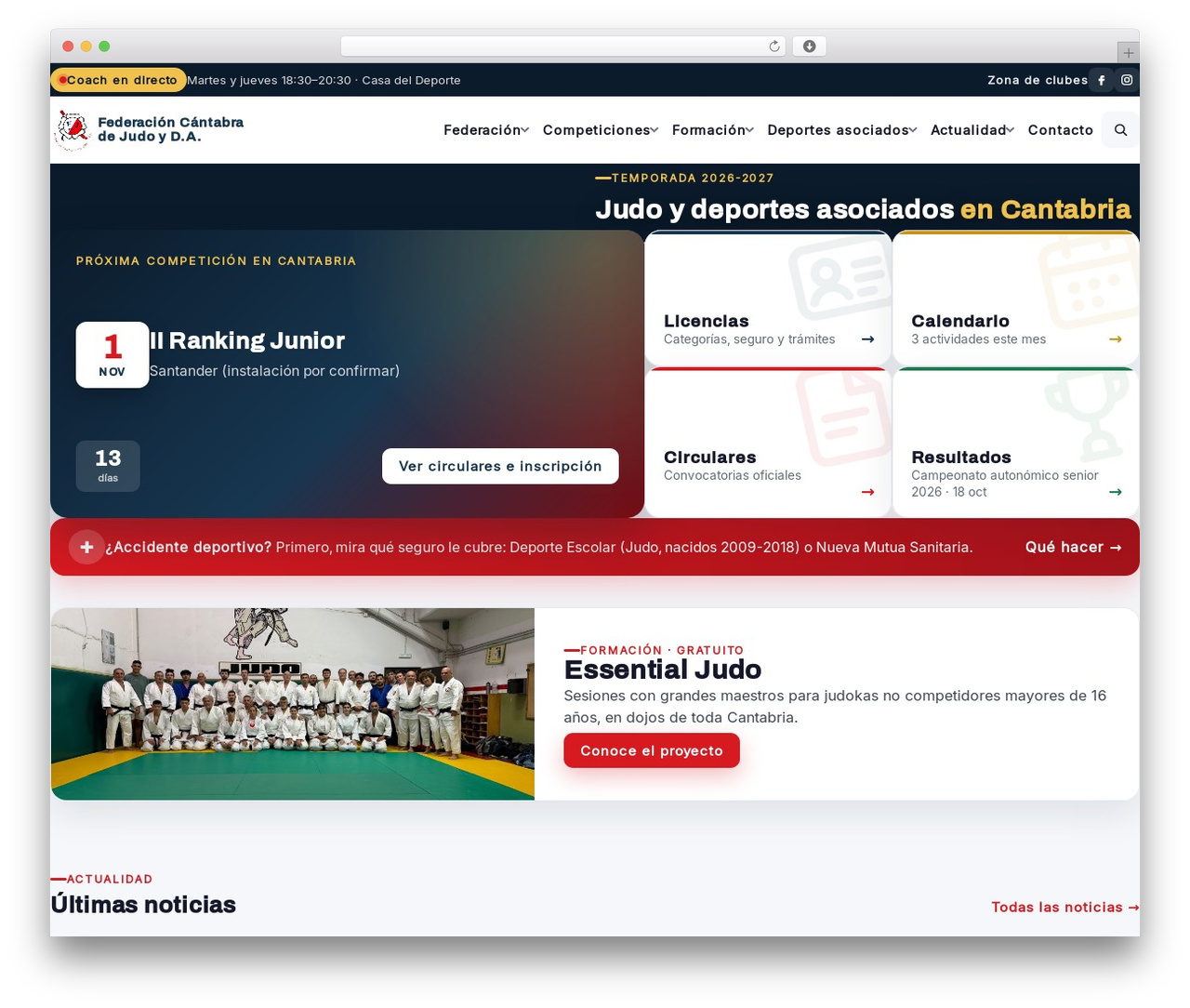Click the II Ranking Junior title

pos(247,340)
